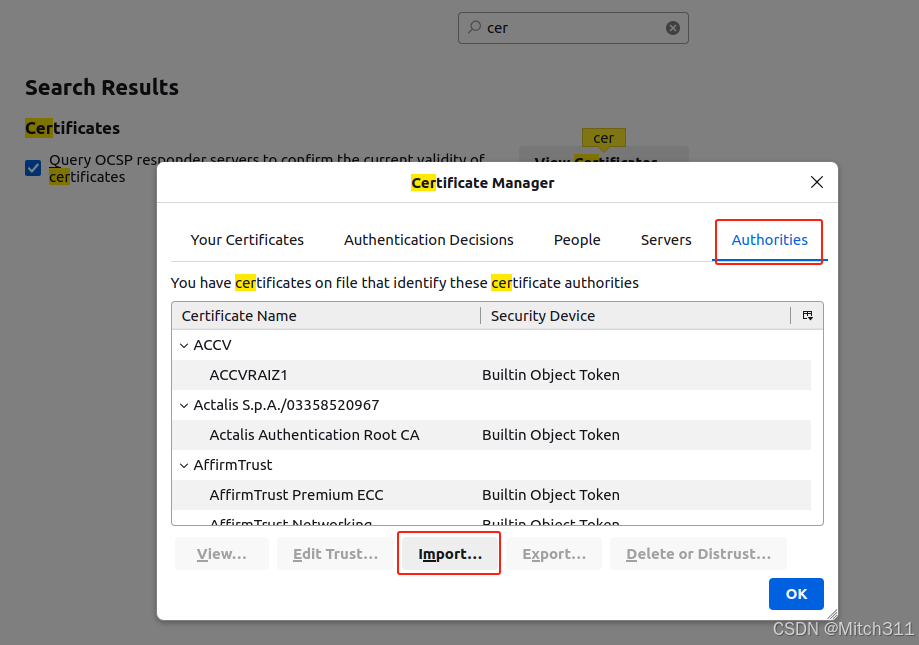
Task: Go to the Servers tab
Action: [666, 240]
